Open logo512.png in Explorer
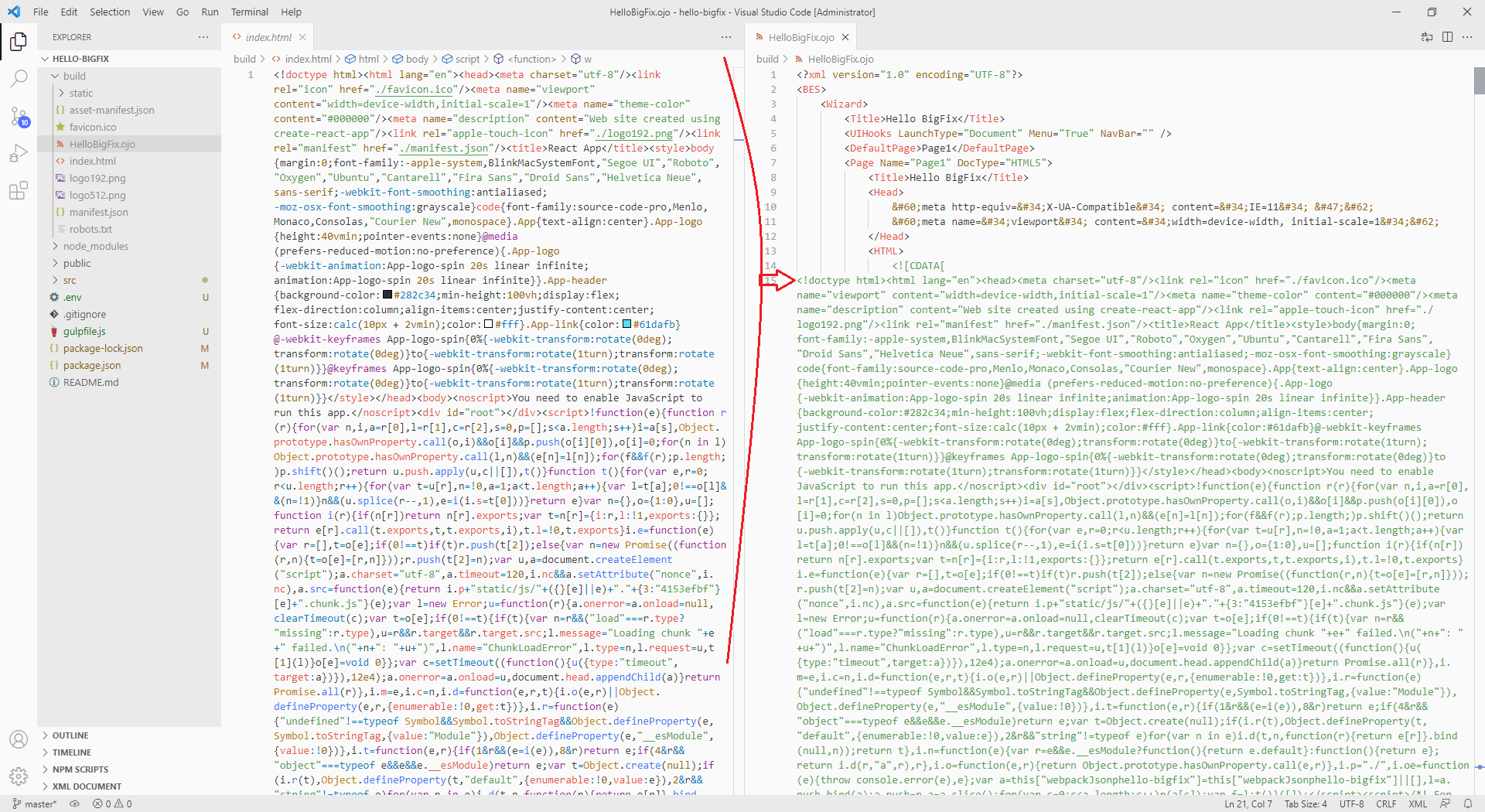The width and height of the screenshot is (1485, 812). [129, 195]
